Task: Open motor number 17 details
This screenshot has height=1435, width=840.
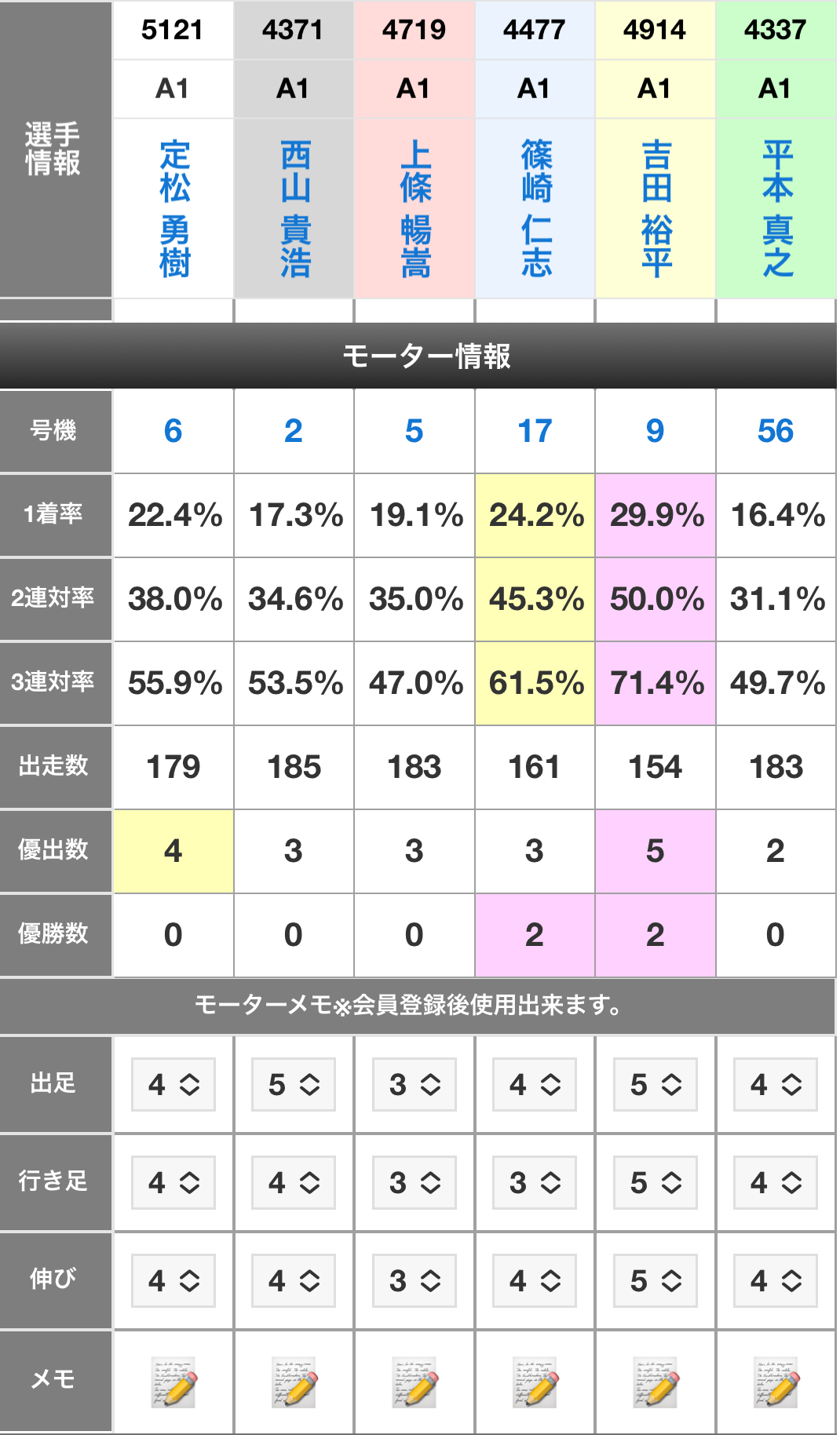Action: pyautogui.click(x=535, y=431)
